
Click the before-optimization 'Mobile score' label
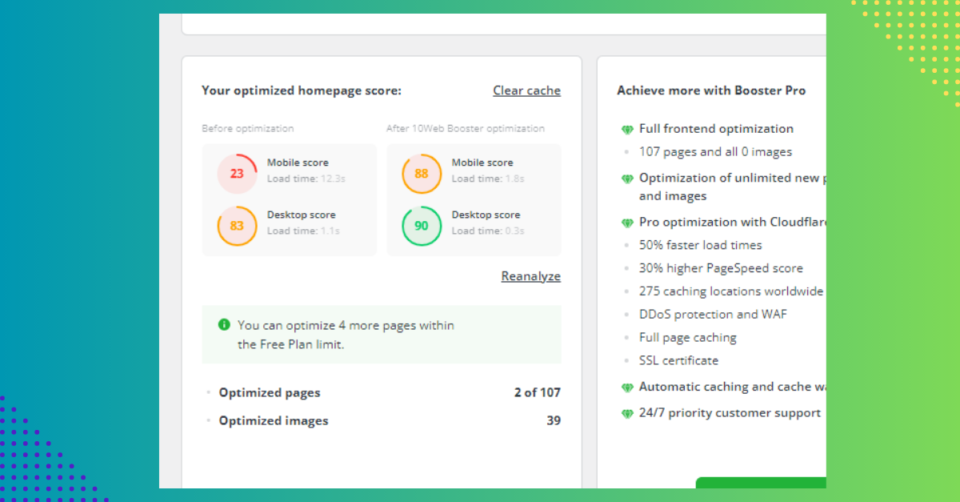(298, 163)
